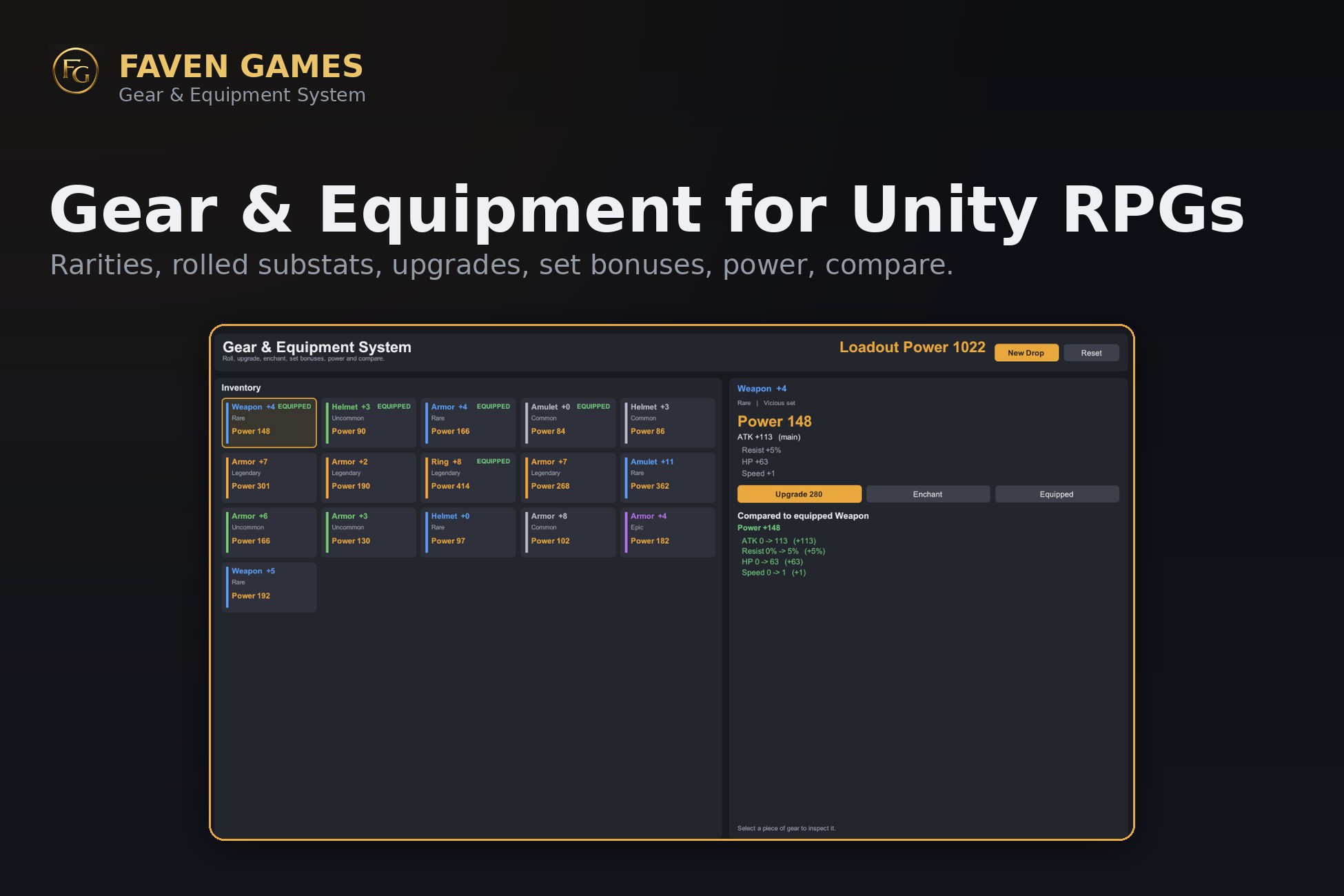This screenshot has height=896, width=1344.
Task: Click 'Compared to equipped Weapon' heading
Action: [x=803, y=516]
